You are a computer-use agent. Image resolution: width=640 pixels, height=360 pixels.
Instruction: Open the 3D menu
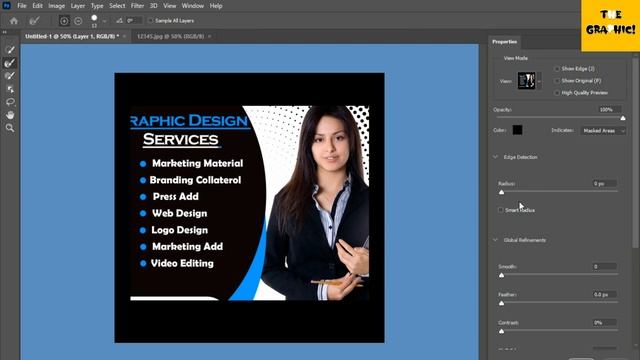click(153, 6)
